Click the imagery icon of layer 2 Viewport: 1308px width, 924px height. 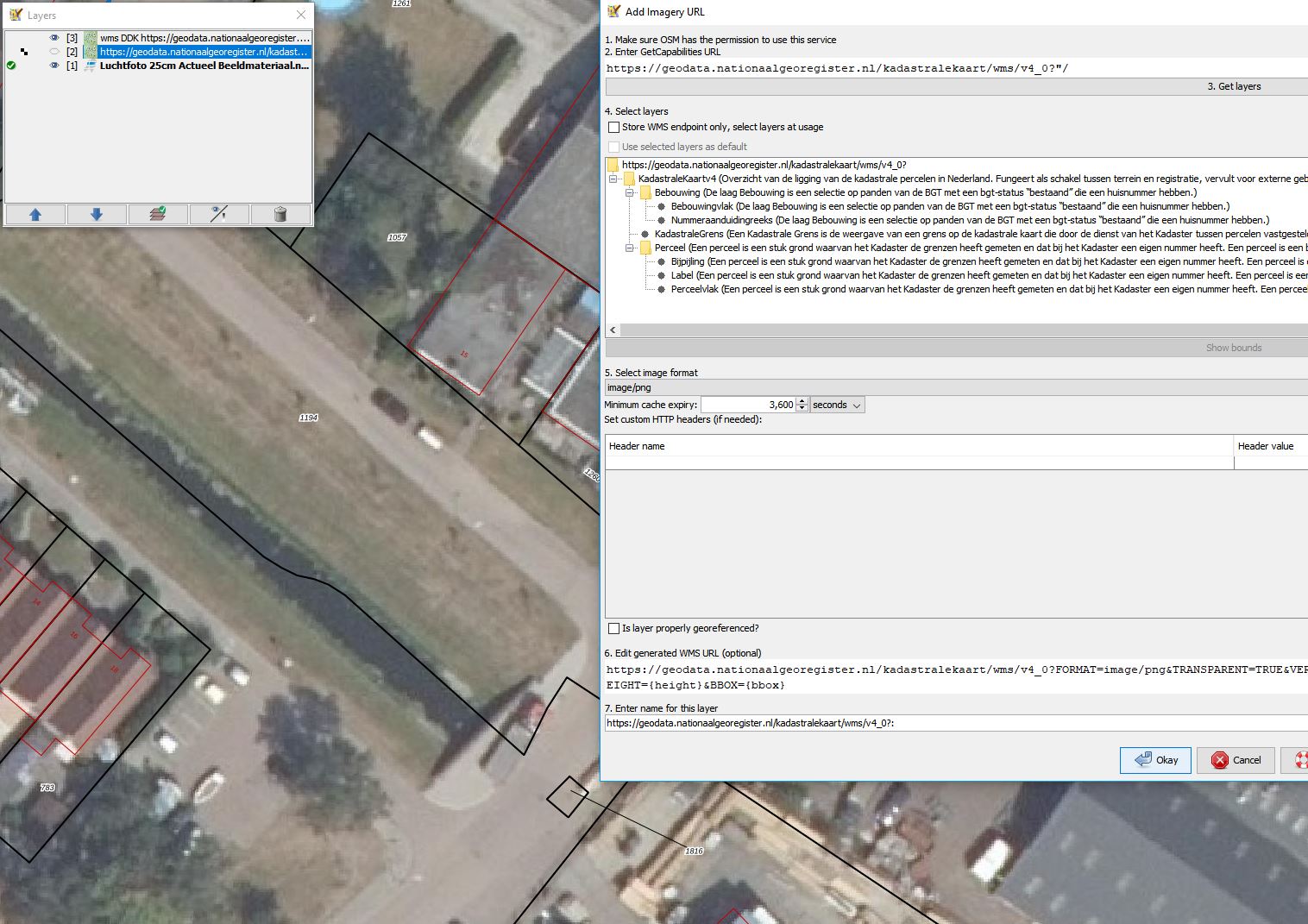tap(90, 52)
